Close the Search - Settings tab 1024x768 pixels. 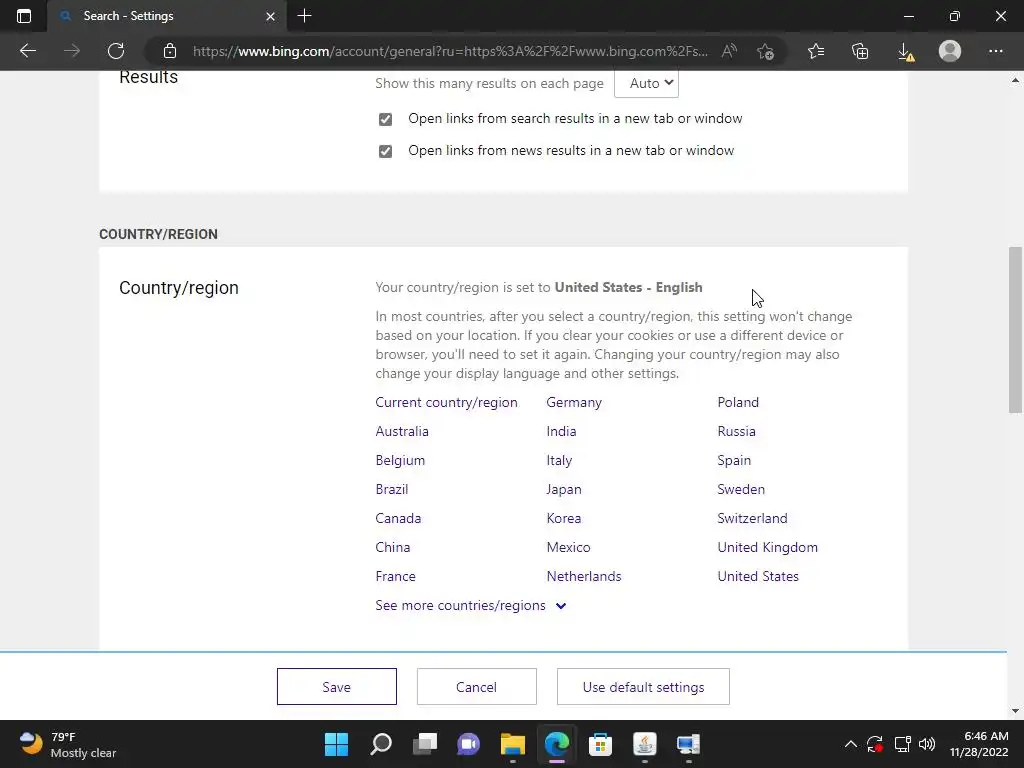[x=270, y=16]
